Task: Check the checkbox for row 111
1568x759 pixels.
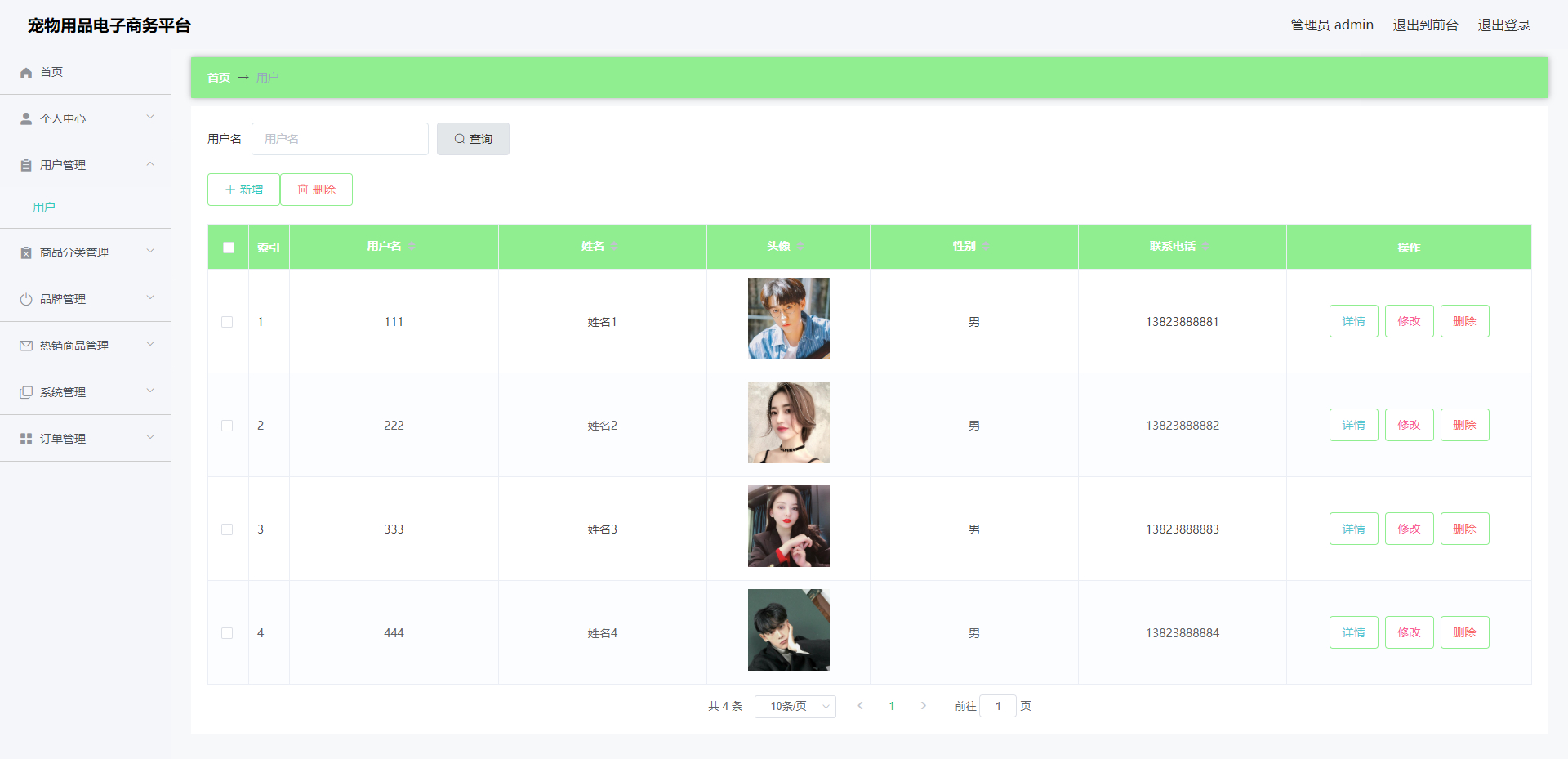Action: 227,322
